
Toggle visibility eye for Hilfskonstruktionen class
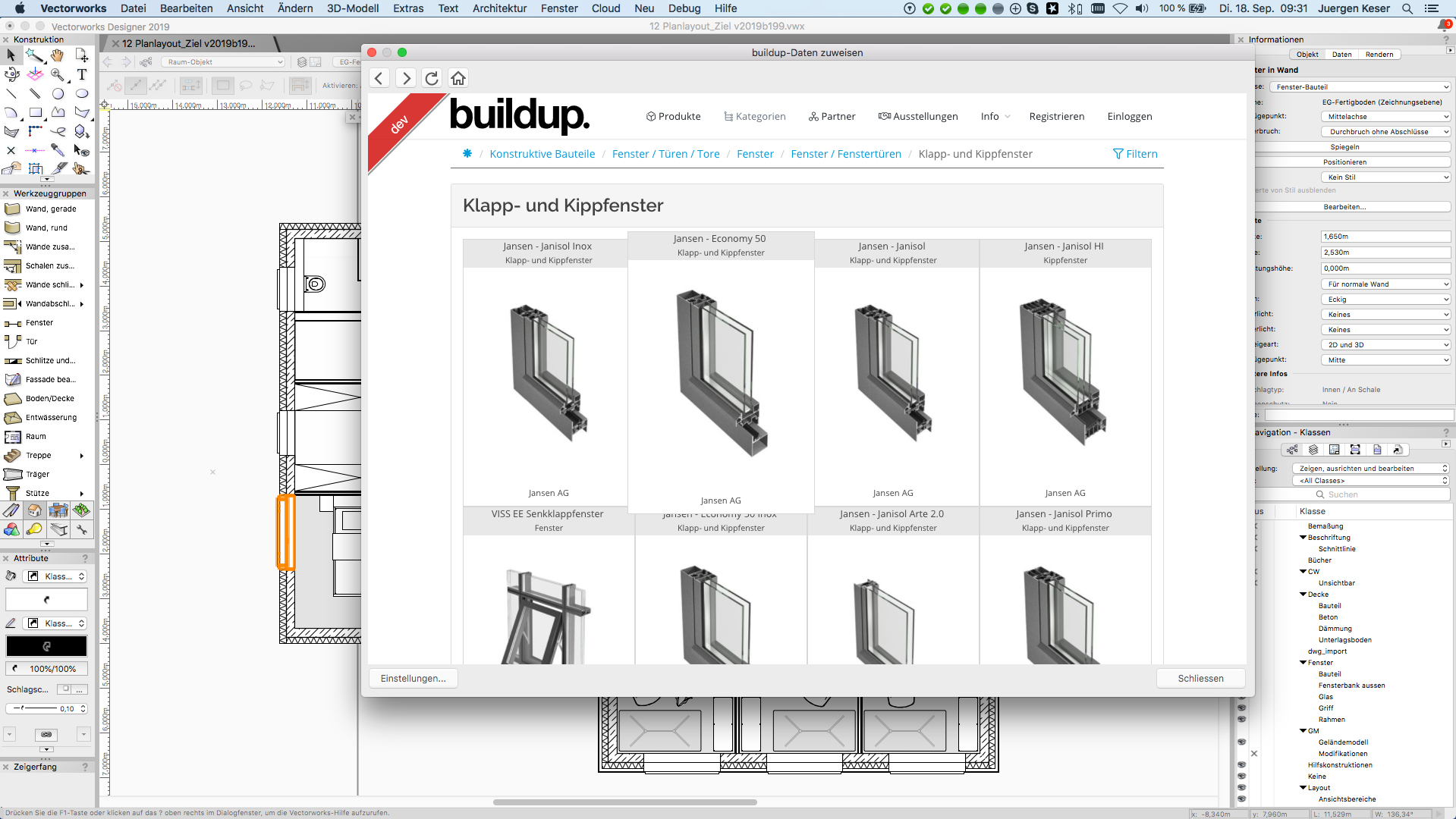[1242, 765]
